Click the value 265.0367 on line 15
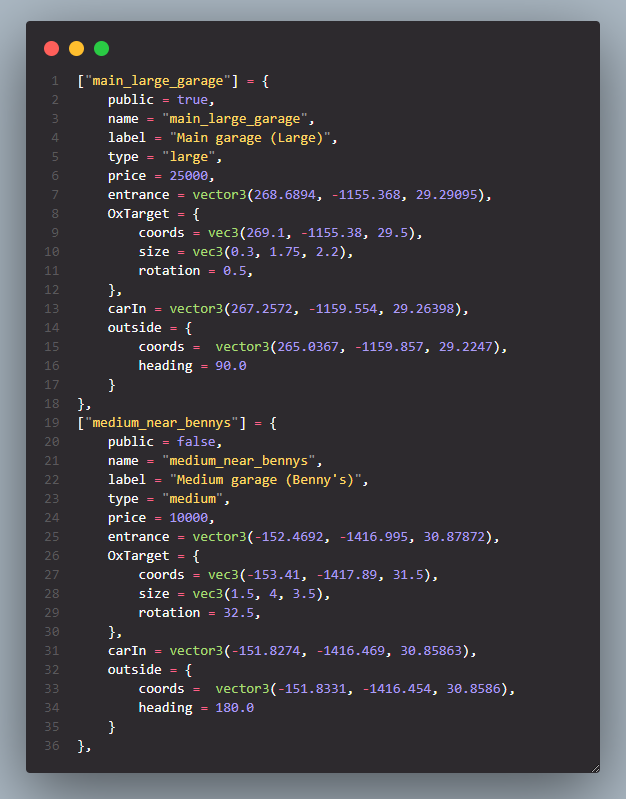This screenshot has width=626, height=799. (x=307, y=347)
